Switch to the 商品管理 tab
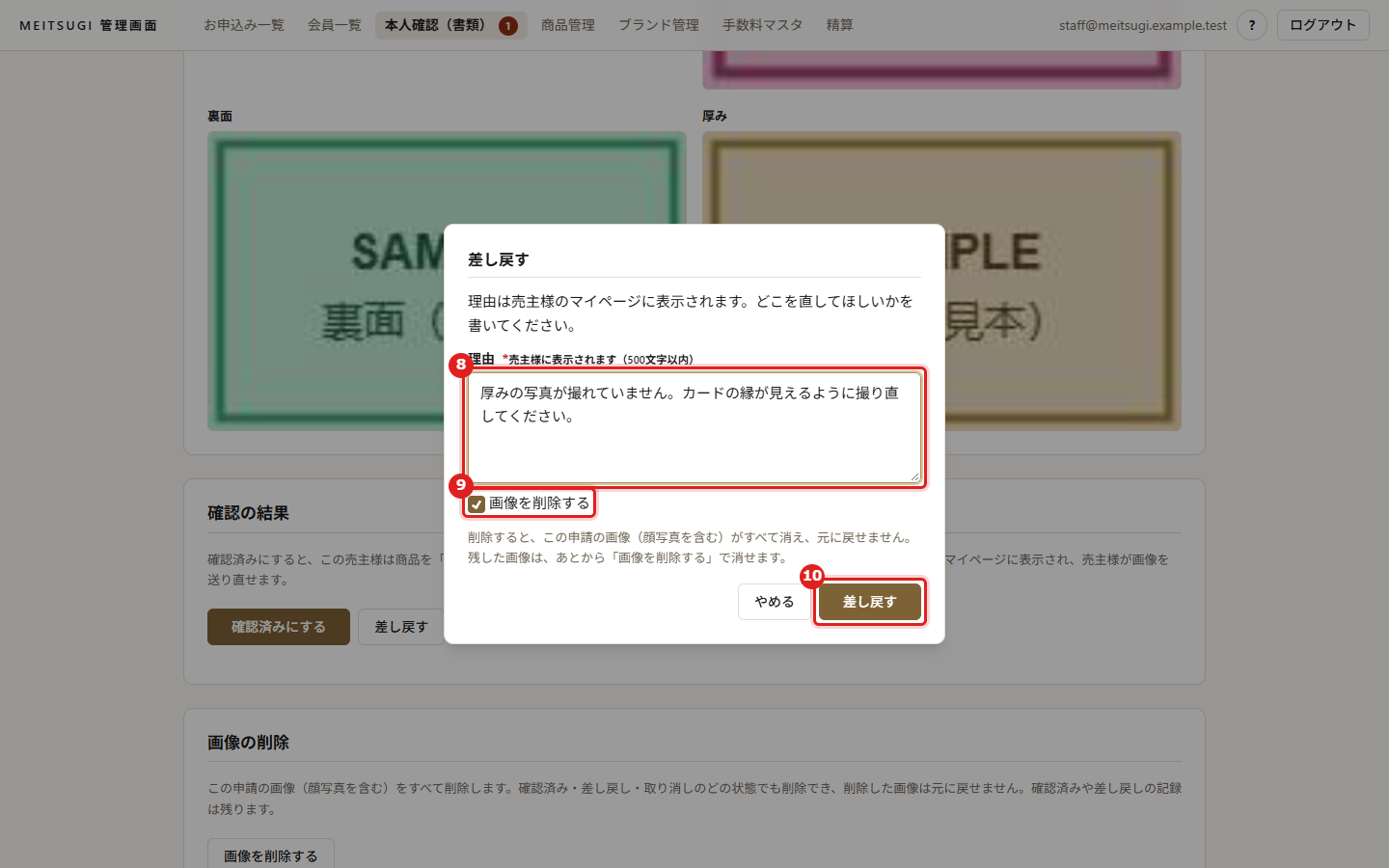Viewport: 1389px width, 868px height. 568,25
